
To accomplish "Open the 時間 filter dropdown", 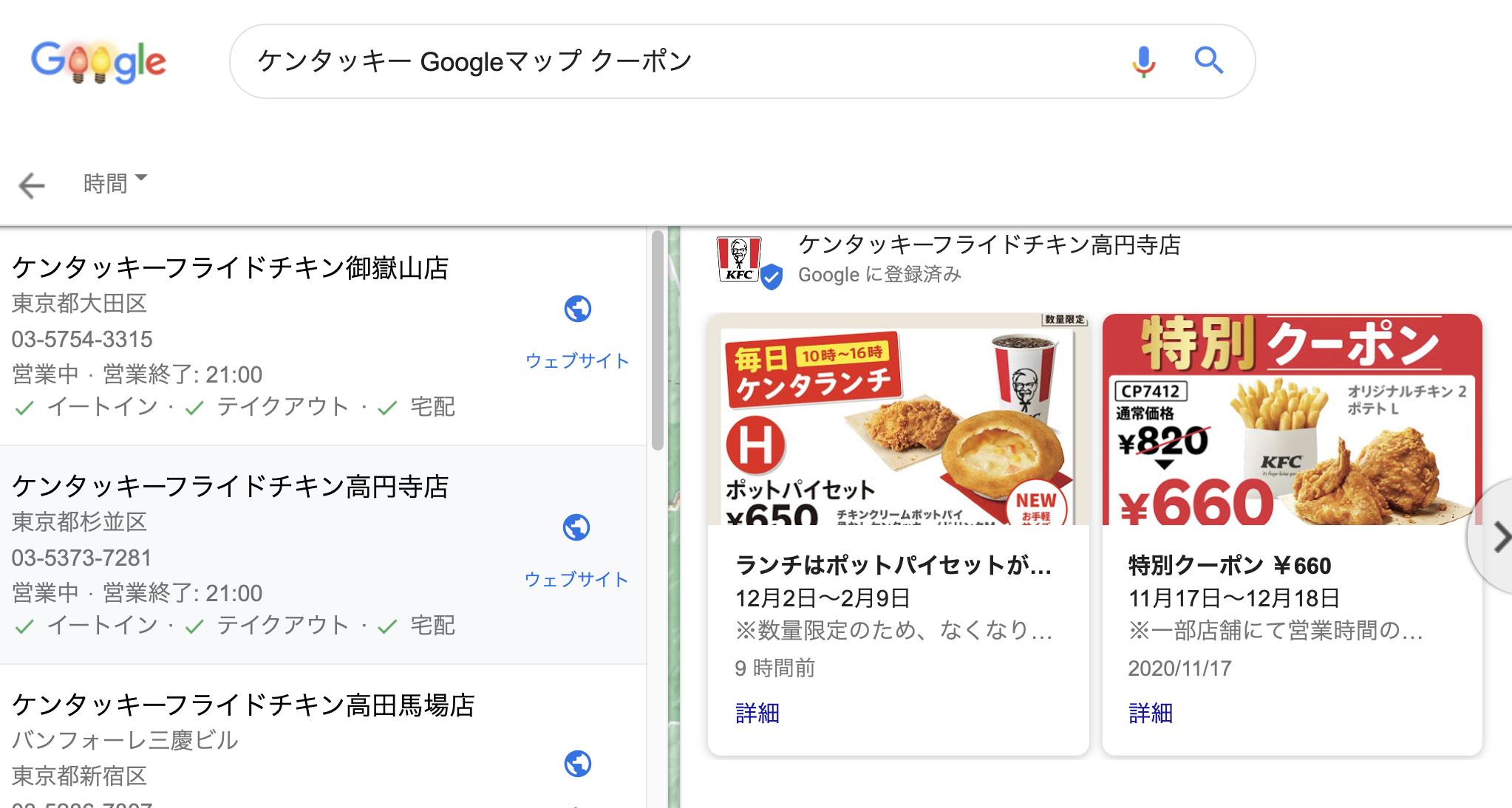I will click(115, 183).
